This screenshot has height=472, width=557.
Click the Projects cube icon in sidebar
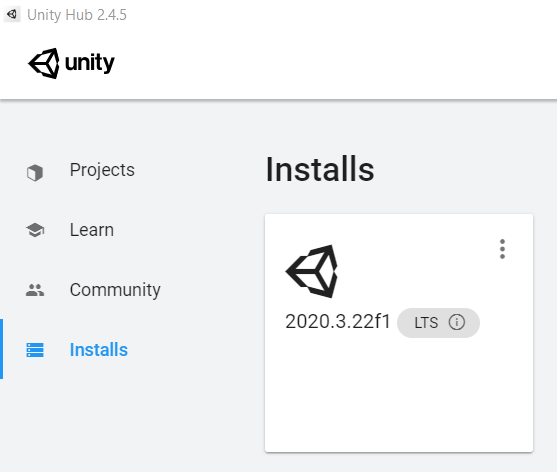(x=35, y=173)
